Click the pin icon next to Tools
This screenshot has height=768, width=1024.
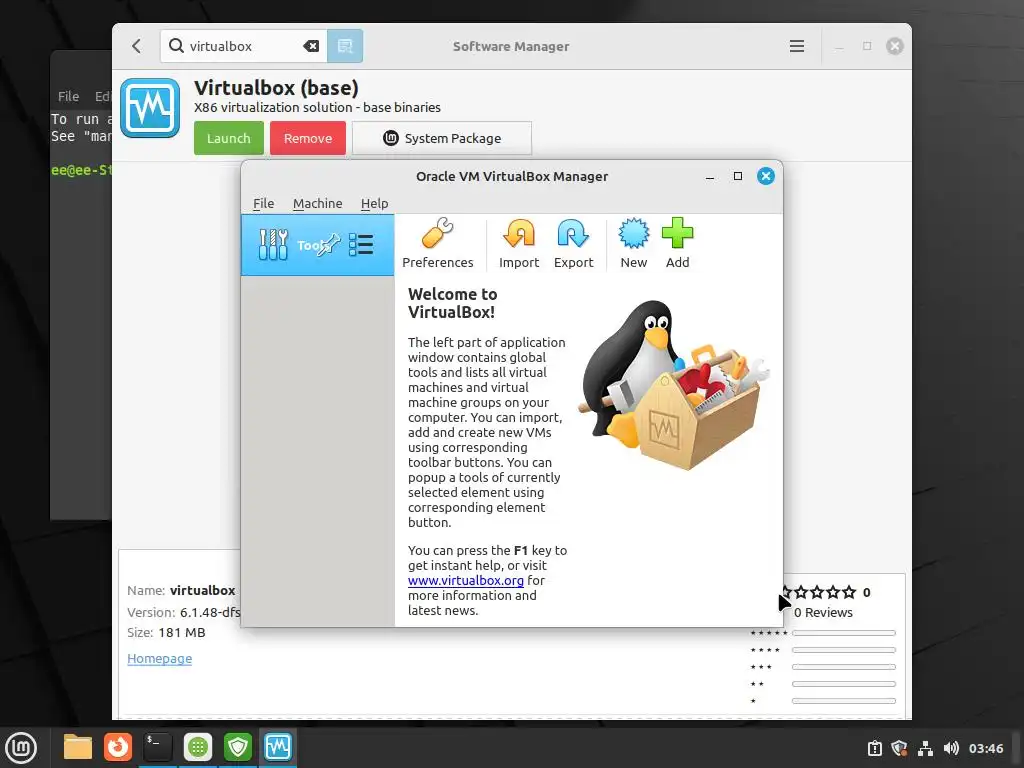(x=330, y=245)
